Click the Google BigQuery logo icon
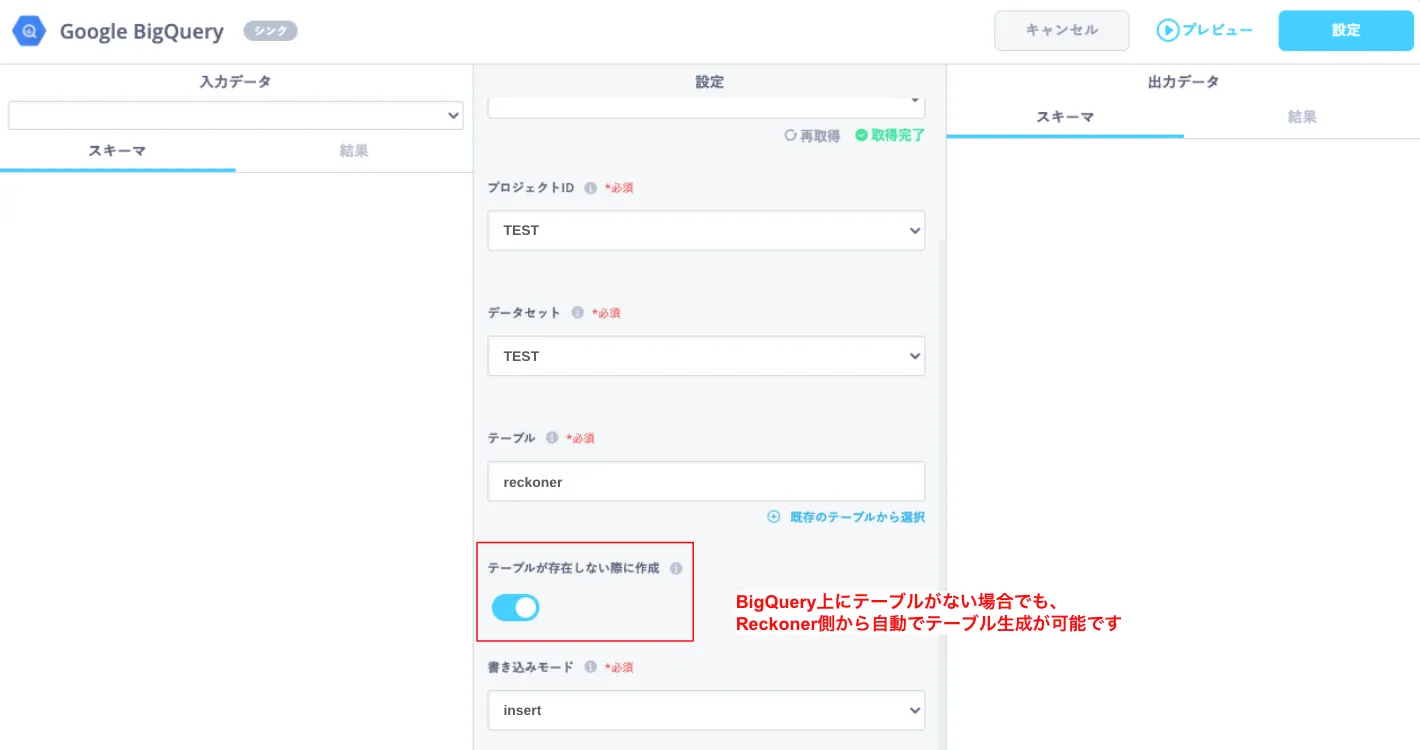Viewport: 1420px width, 750px height. [x=29, y=31]
